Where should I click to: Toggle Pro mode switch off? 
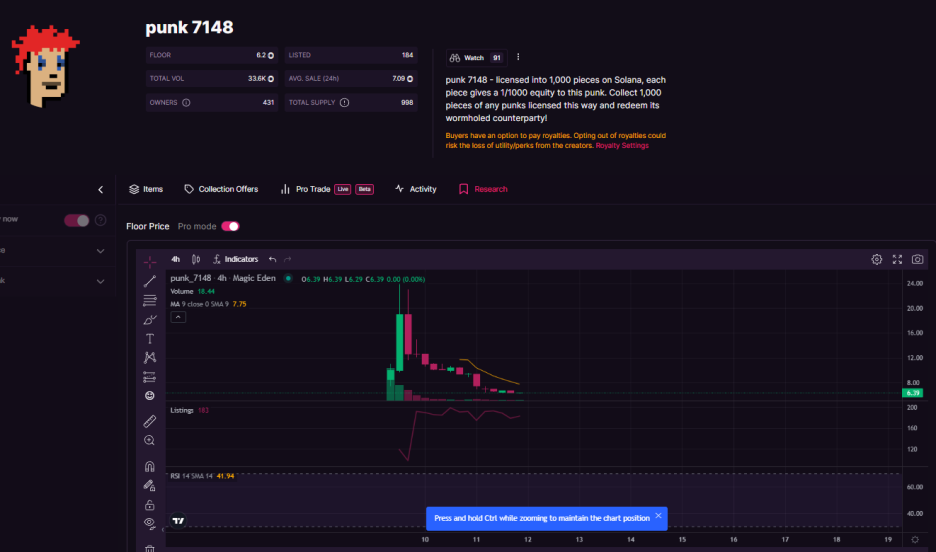230,226
